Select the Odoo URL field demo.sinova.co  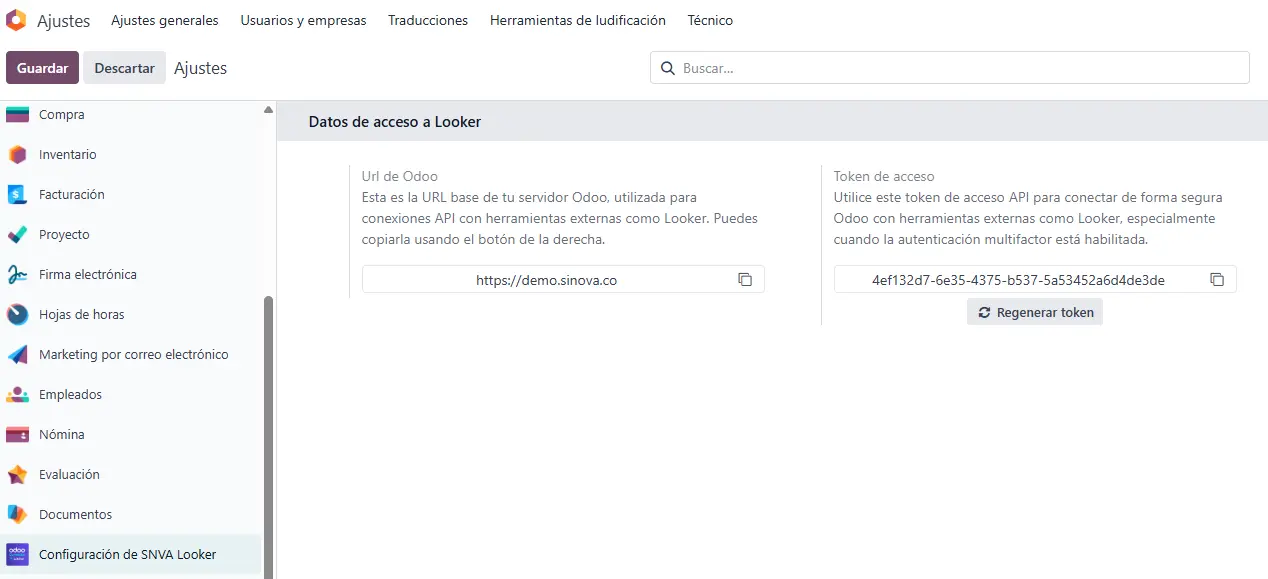click(x=563, y=280)
